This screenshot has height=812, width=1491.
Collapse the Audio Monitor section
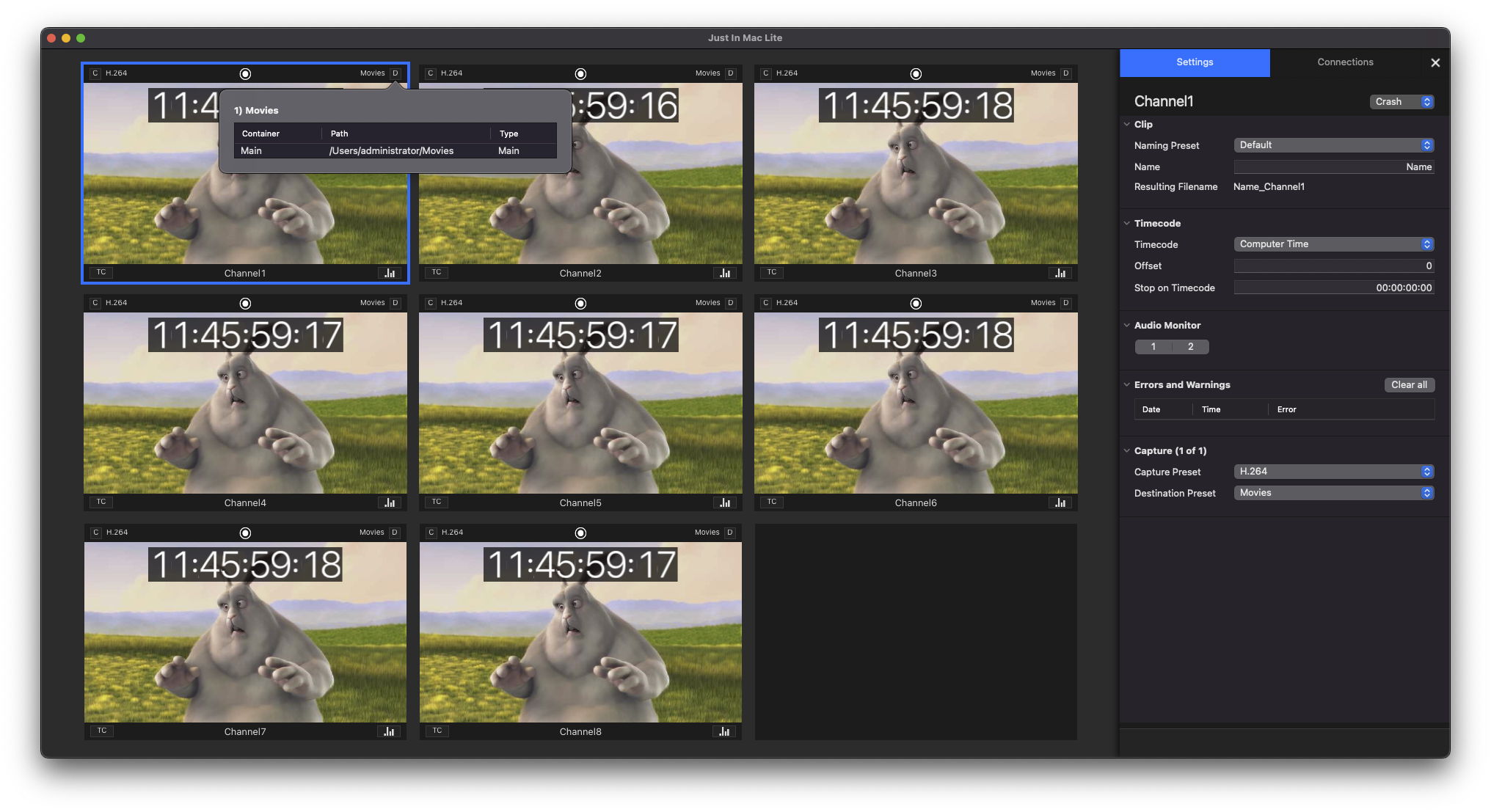[x=1127, y=325]
